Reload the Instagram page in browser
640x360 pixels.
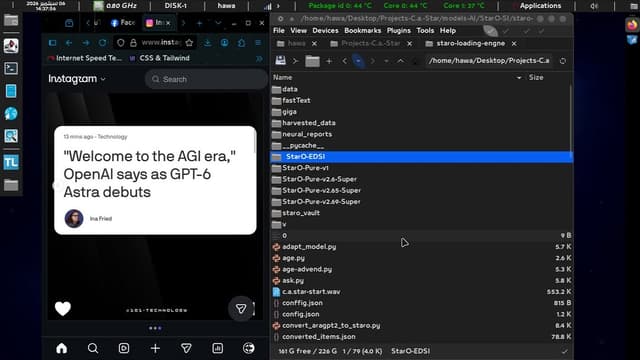click(x=102, y=42)
